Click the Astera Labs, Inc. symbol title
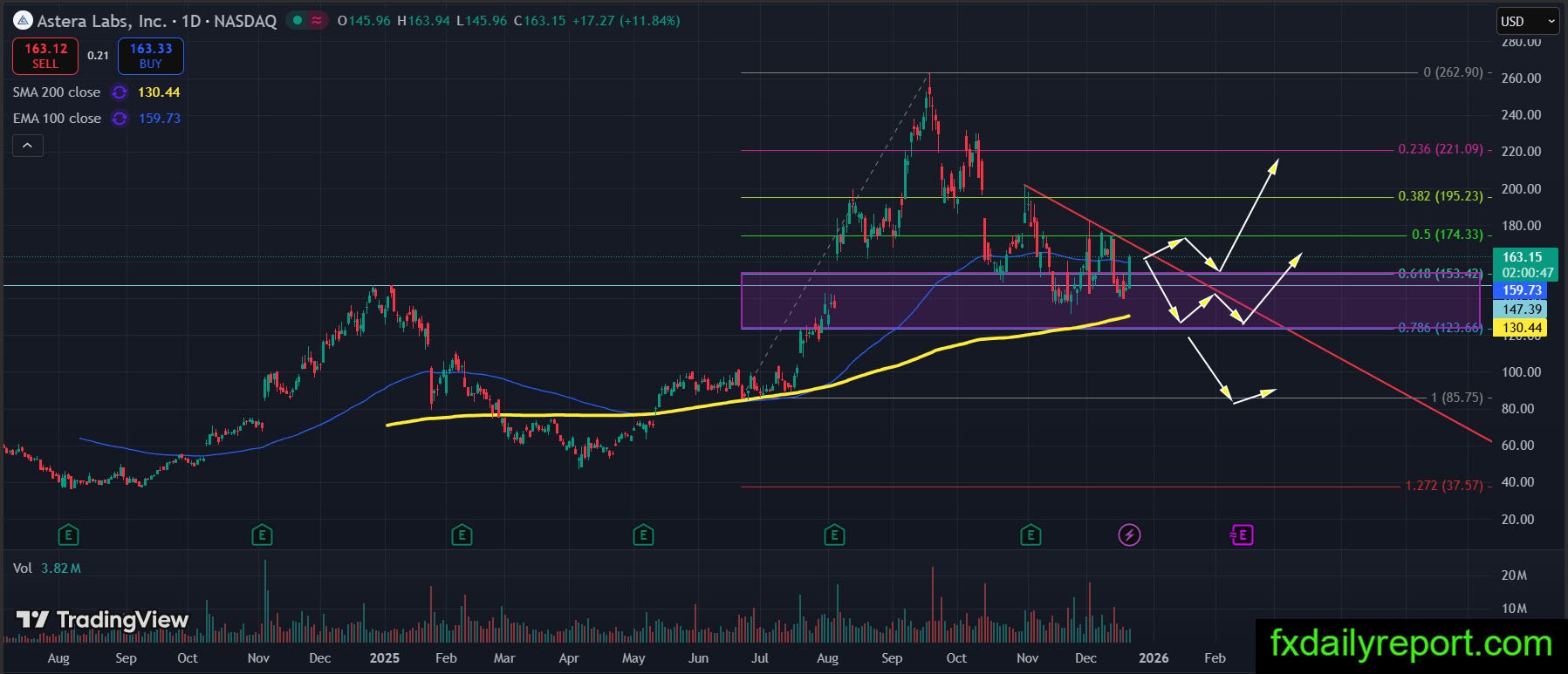 pyautogui.click(x=101, y=21)
